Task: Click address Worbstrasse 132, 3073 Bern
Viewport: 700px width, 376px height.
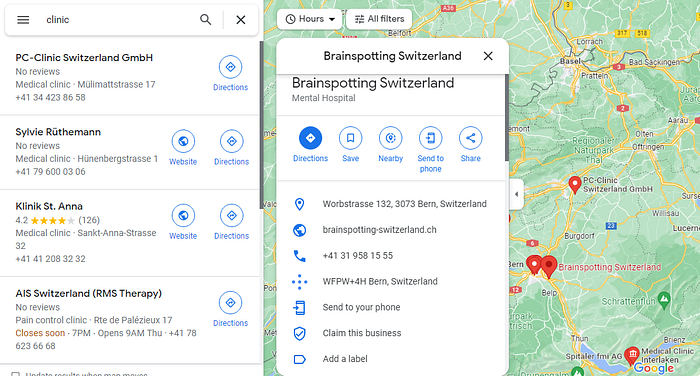Action: click(404, 204)
